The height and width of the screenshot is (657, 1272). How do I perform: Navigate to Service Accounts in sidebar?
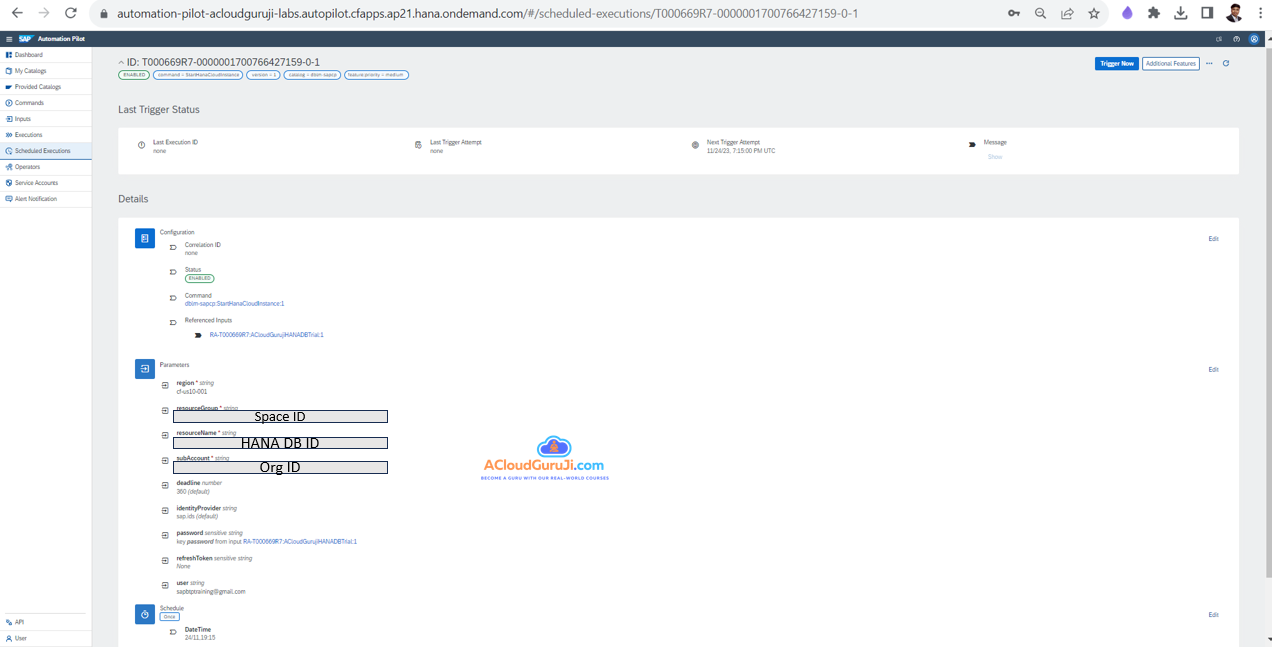click(x=36, y=183)
